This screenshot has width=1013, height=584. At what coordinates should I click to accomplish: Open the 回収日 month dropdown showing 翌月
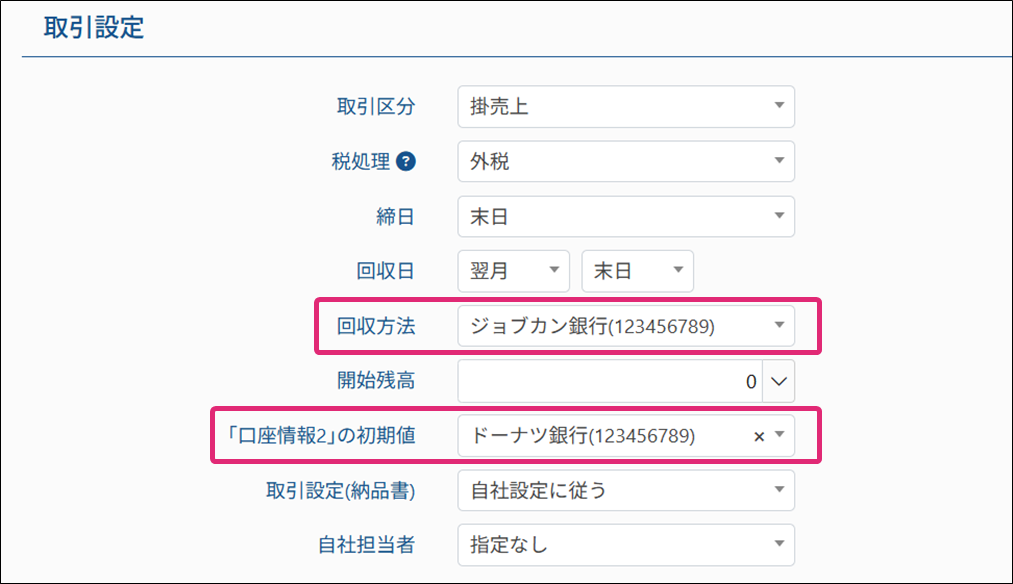(x=513, y=271)
